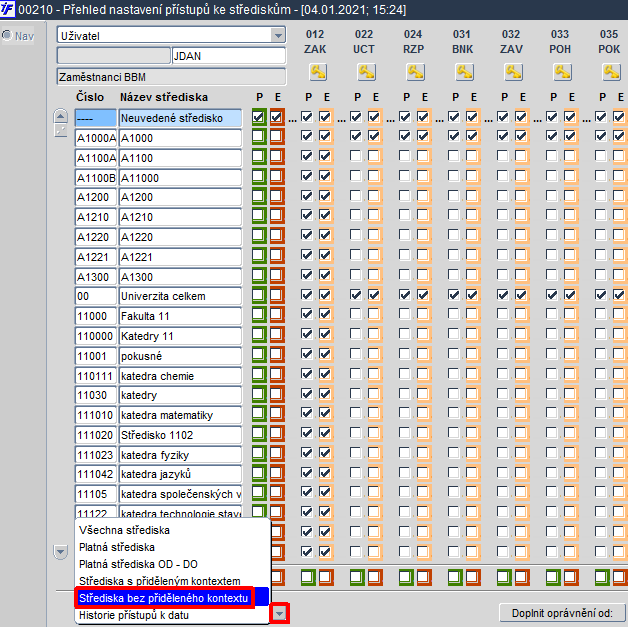This screenshot has height=627, width=628.
Task: Click the pokusné name cell
Action: coord(180,356)
